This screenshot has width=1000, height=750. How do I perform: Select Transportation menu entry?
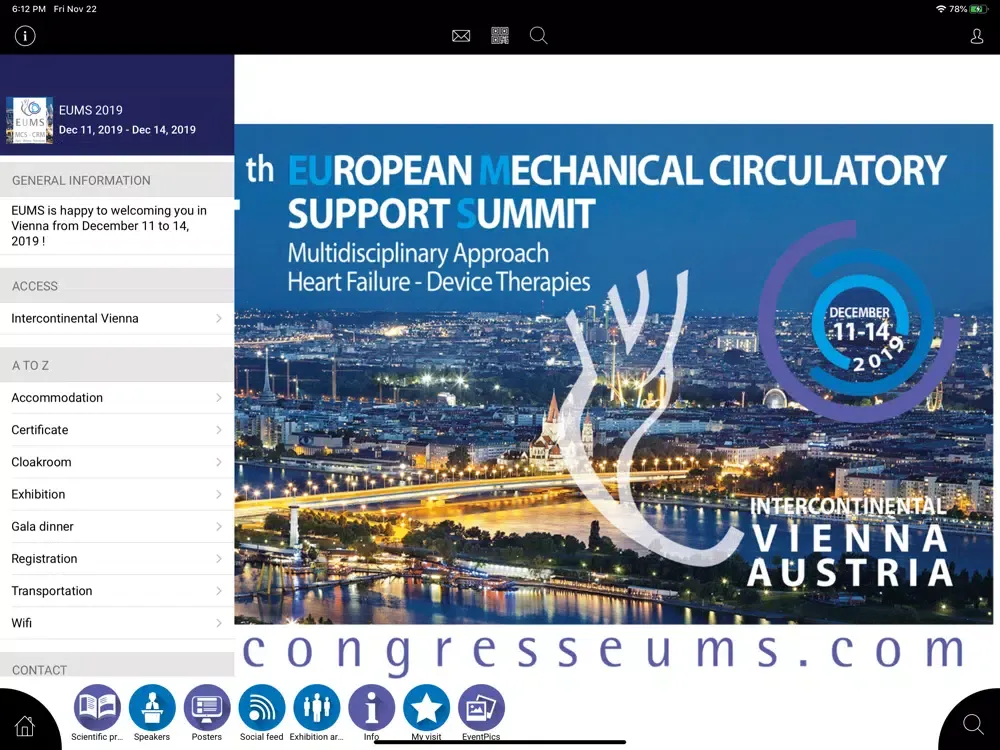117,591
